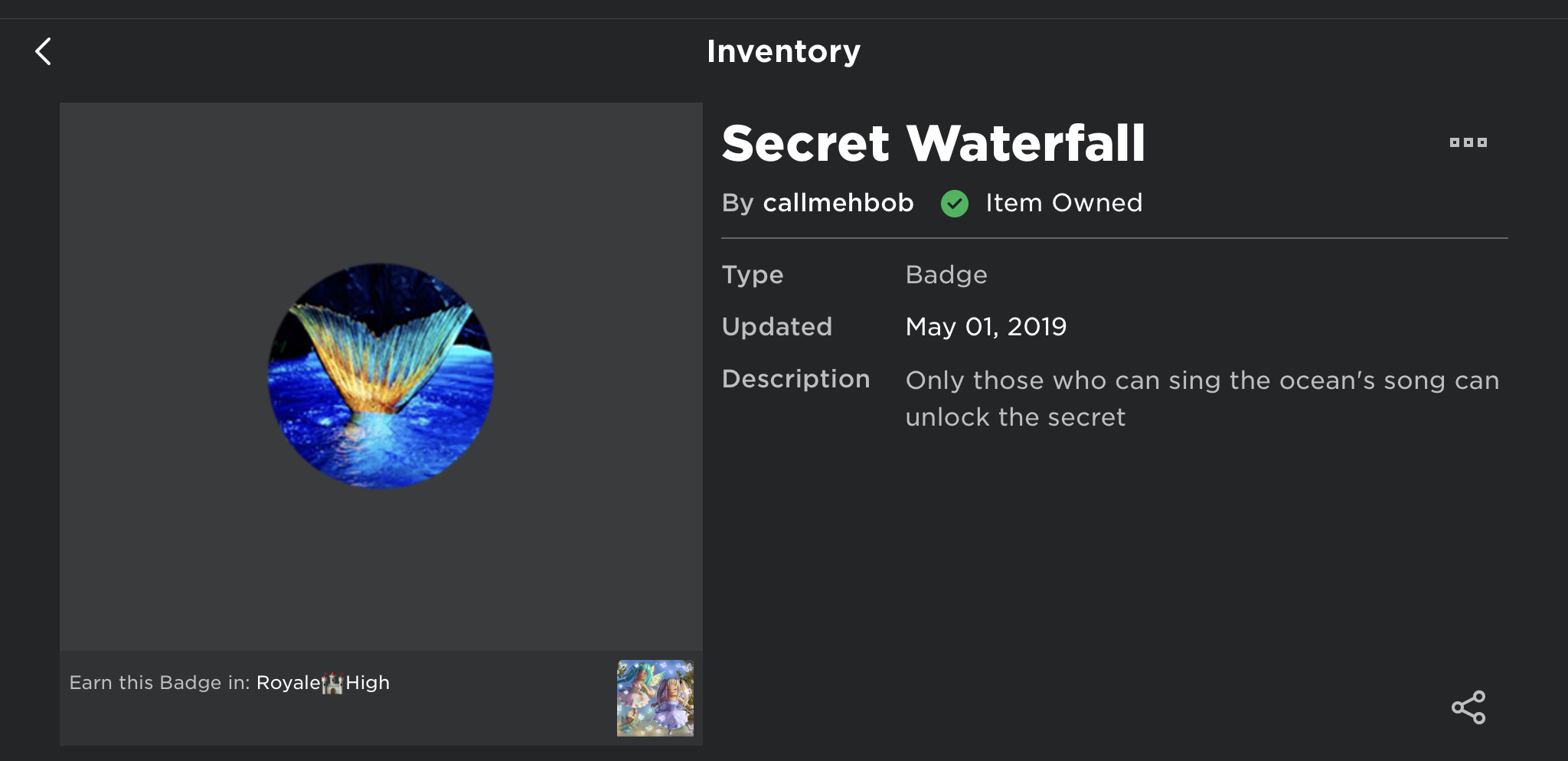Open the Royale High game link
Screen dimensions: 1568x761
pos(322,682)
